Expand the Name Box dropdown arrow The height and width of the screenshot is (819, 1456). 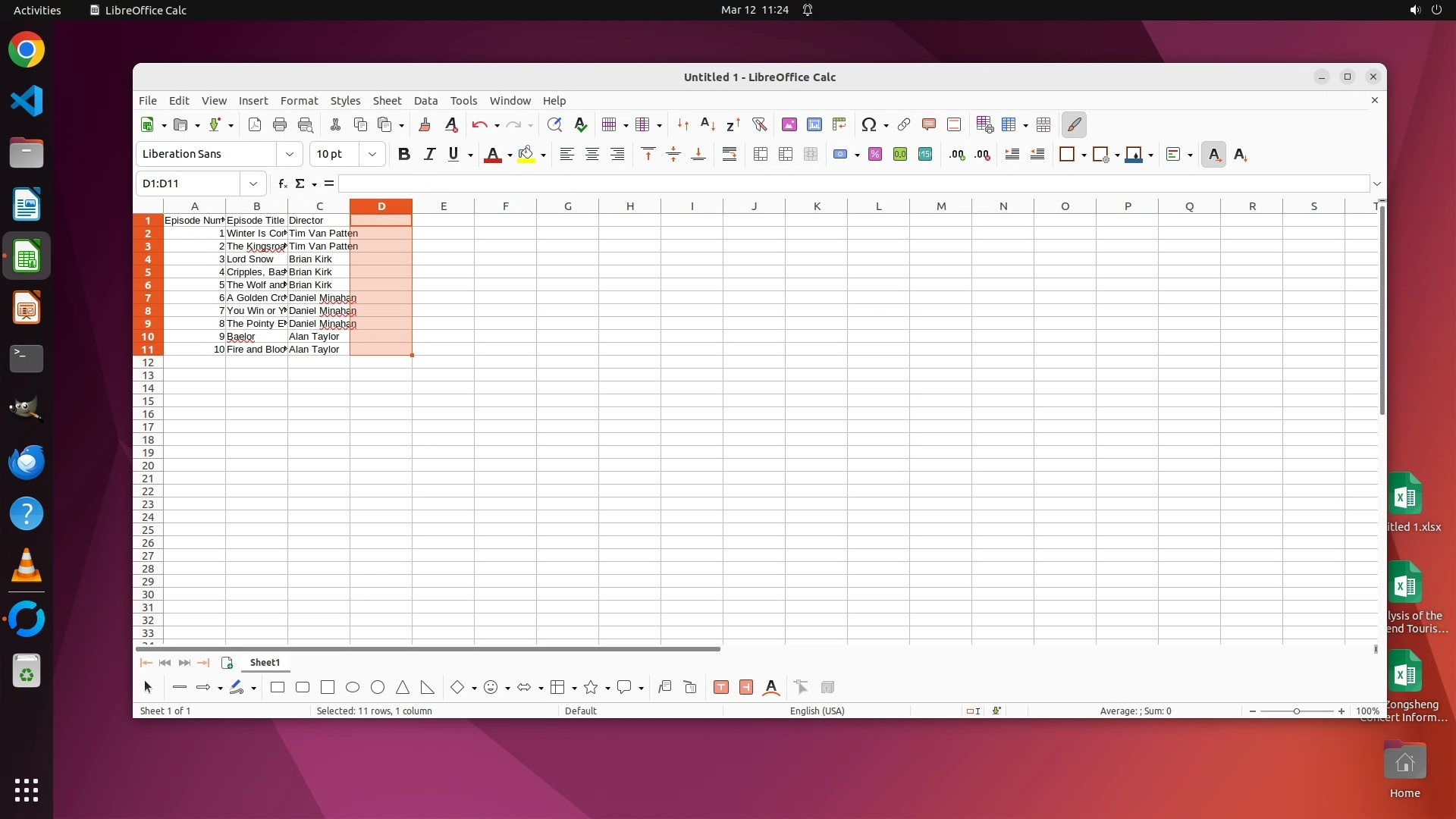(x=253, y=184)
